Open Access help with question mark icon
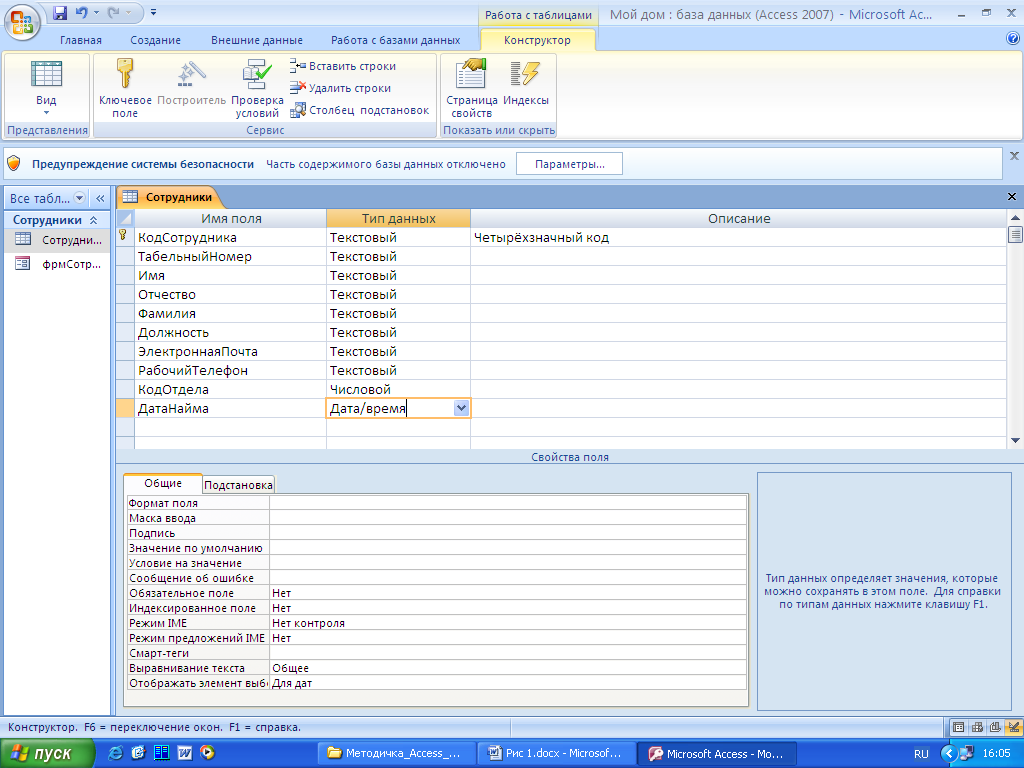The height and width of the screenshot is (768, 1024). click(x=1013, y=39)
